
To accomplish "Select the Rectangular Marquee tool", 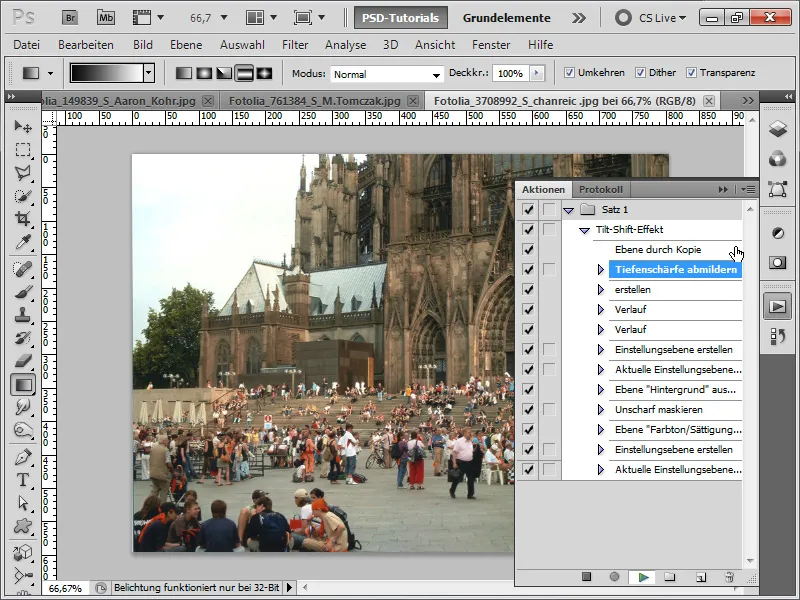I will pyautogui.click(x=22, y=149).
